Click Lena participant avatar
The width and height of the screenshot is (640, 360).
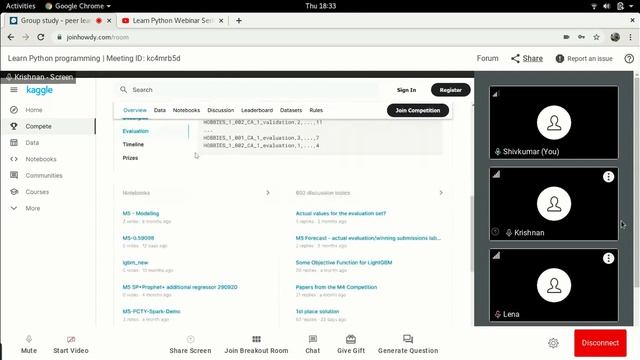click(x=554, y=285)
